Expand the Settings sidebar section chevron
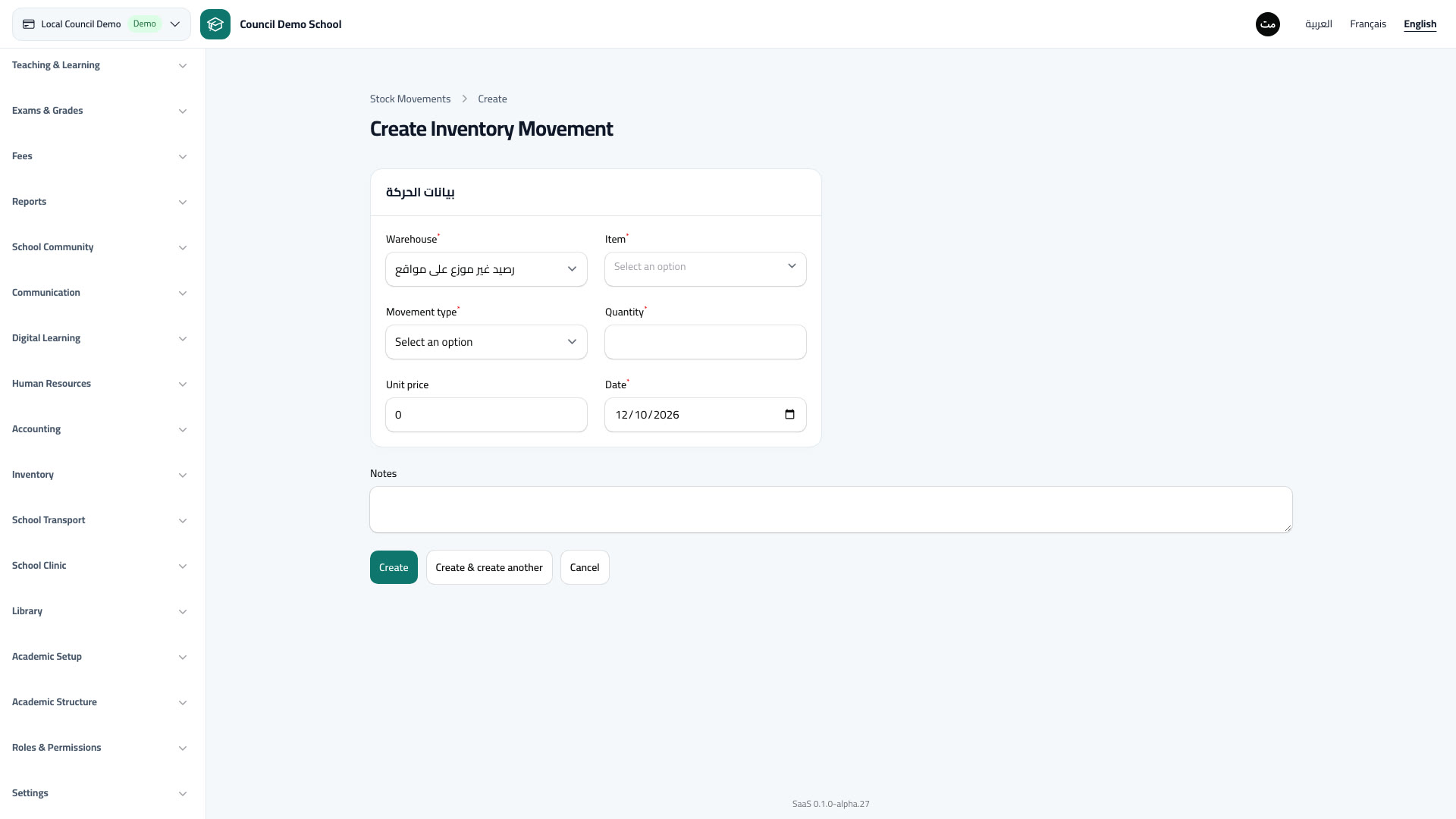The width and height of the screenshot is (1456, 819). [183, 794]
